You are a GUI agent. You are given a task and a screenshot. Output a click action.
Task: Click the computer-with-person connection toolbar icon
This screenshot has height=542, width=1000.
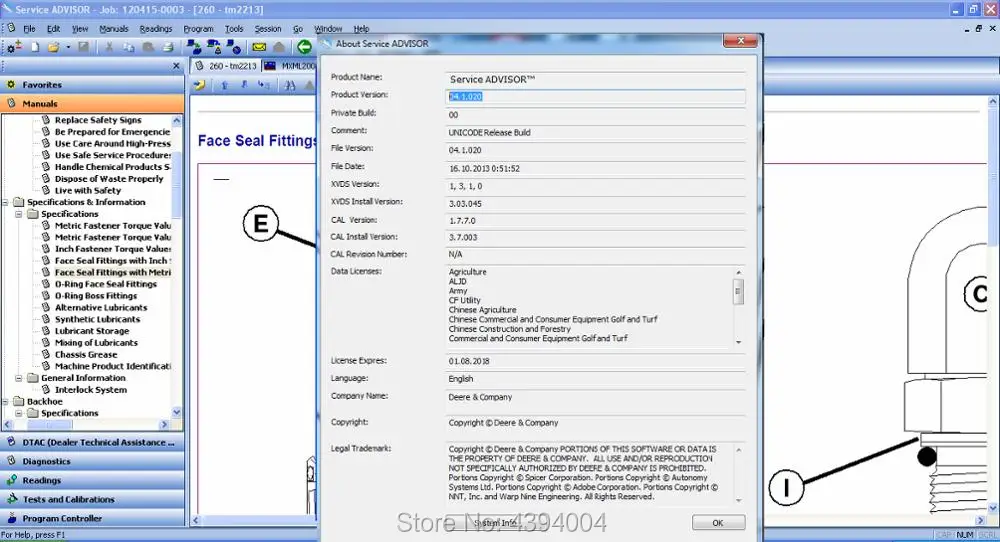(x=214, y=47)
